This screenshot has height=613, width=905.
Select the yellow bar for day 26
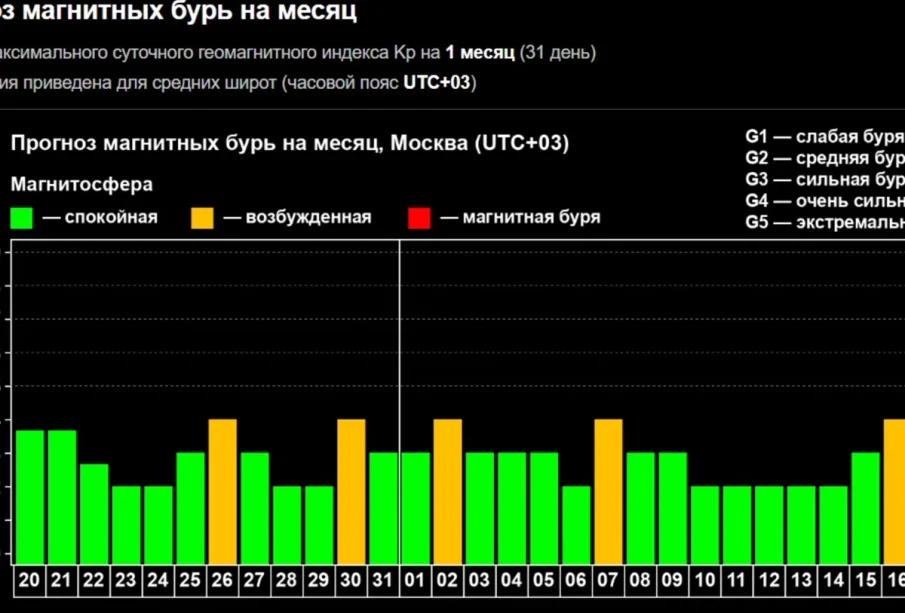click(x=222, y=490)
